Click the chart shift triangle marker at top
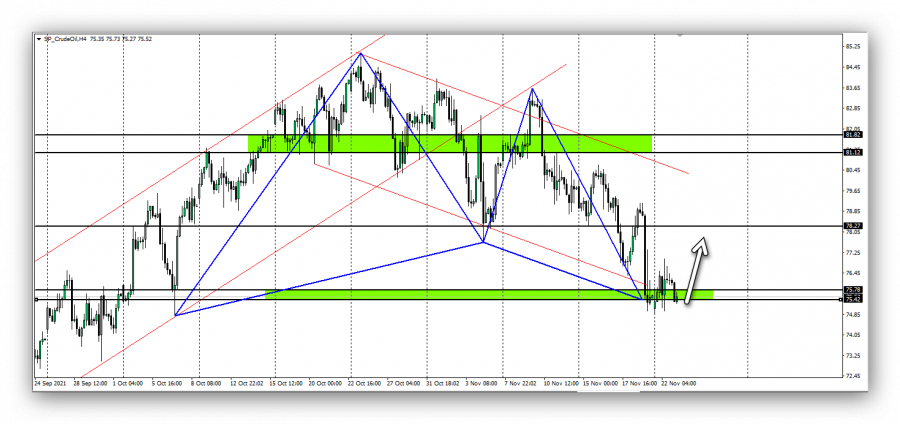 pos(680,36)
